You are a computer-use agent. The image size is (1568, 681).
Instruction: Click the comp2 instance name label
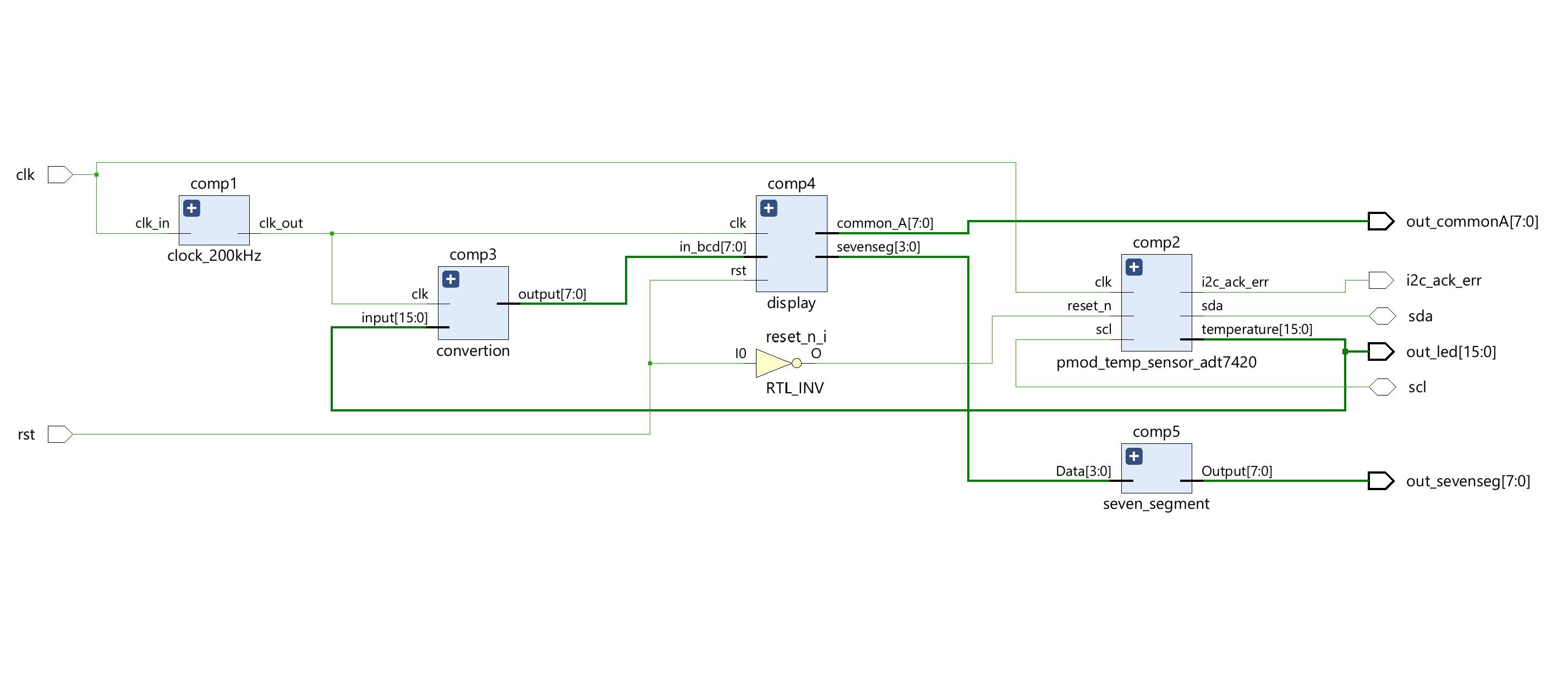click(x=1156, y=243)
